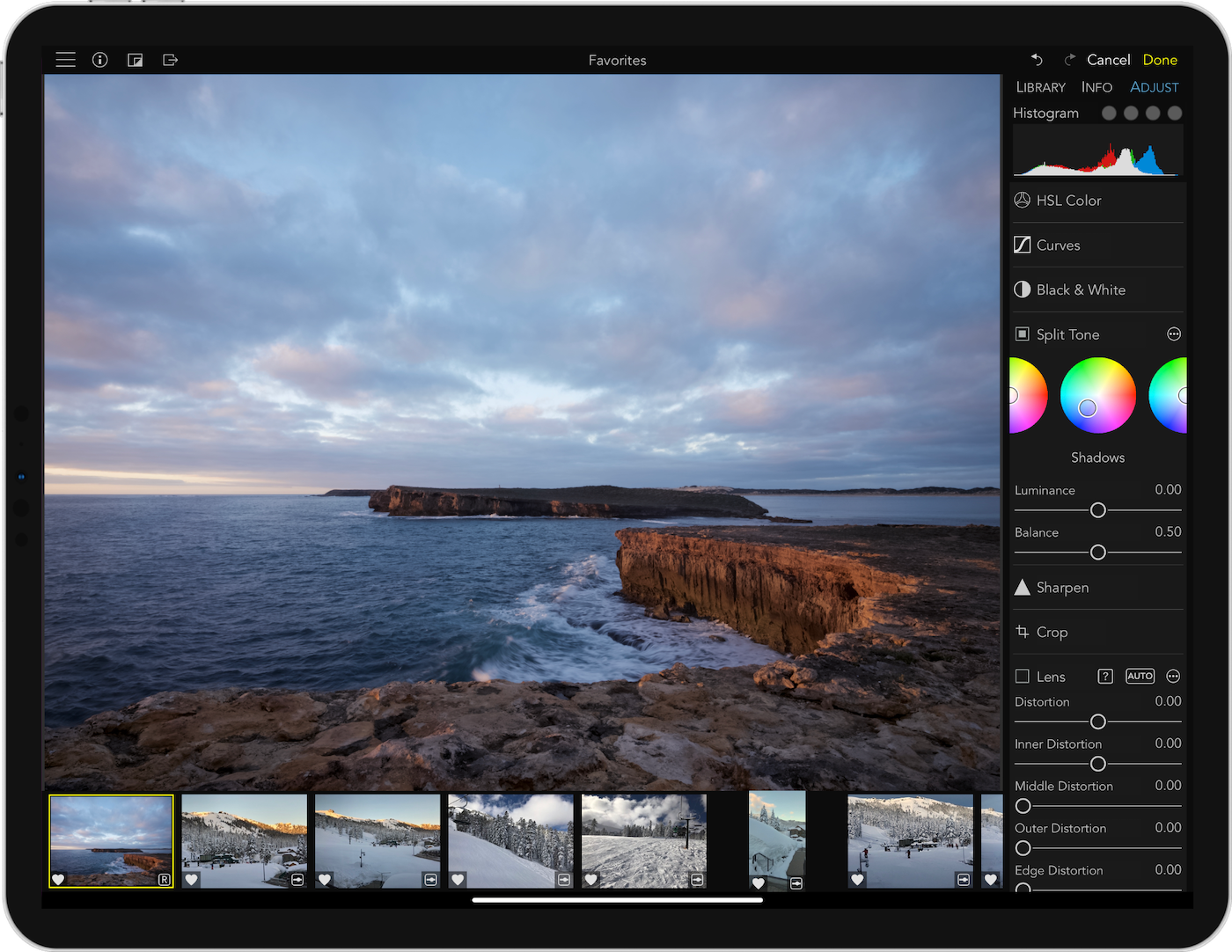Click the compare view icon in the top bar

coord(135,60)
